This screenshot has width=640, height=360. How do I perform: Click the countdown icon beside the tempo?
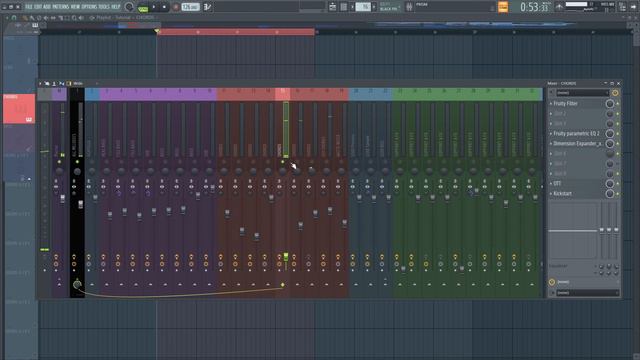tap(207, 7)
